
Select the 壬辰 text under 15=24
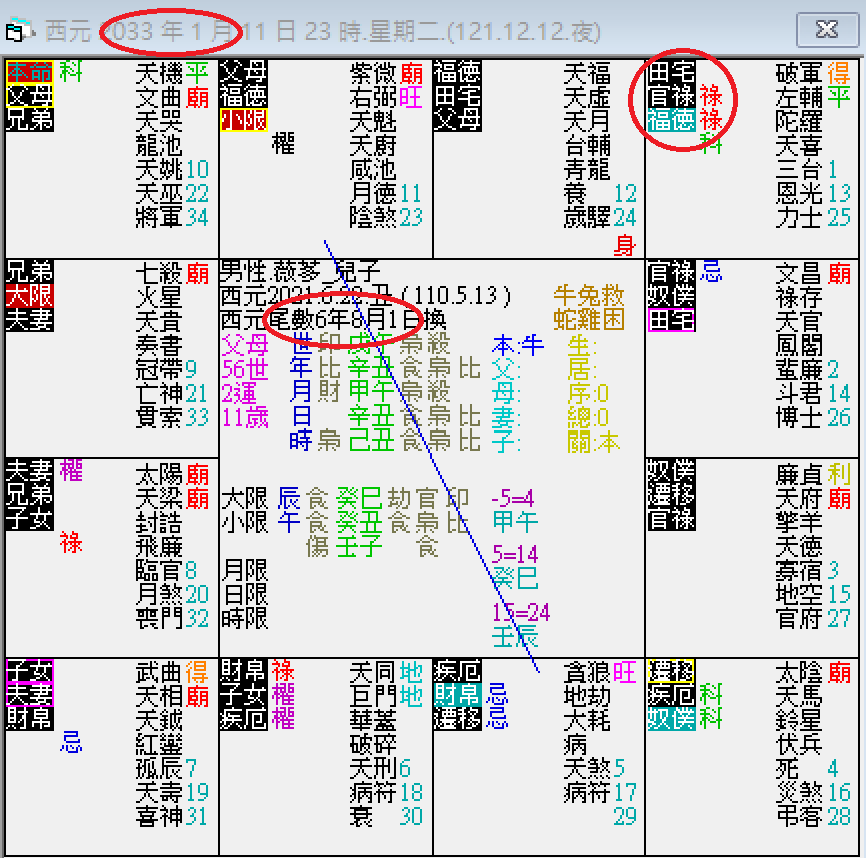click(x=515, y=637)
